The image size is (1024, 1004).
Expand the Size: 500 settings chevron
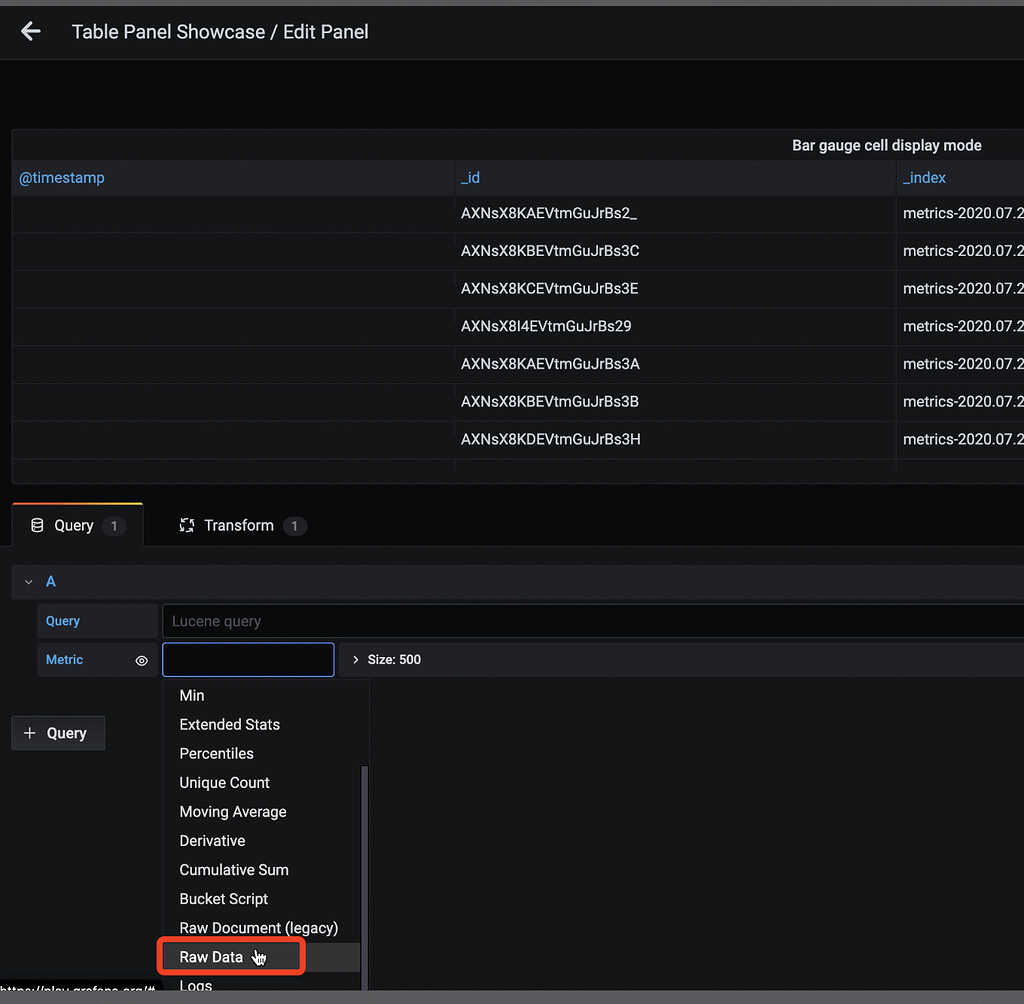[x=356, y=660]
